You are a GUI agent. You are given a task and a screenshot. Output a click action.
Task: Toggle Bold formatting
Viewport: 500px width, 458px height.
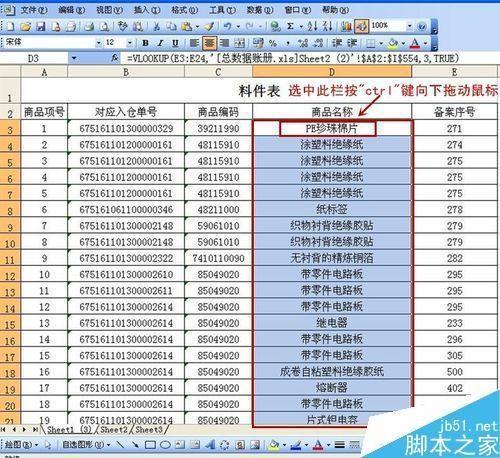[145, 43]
